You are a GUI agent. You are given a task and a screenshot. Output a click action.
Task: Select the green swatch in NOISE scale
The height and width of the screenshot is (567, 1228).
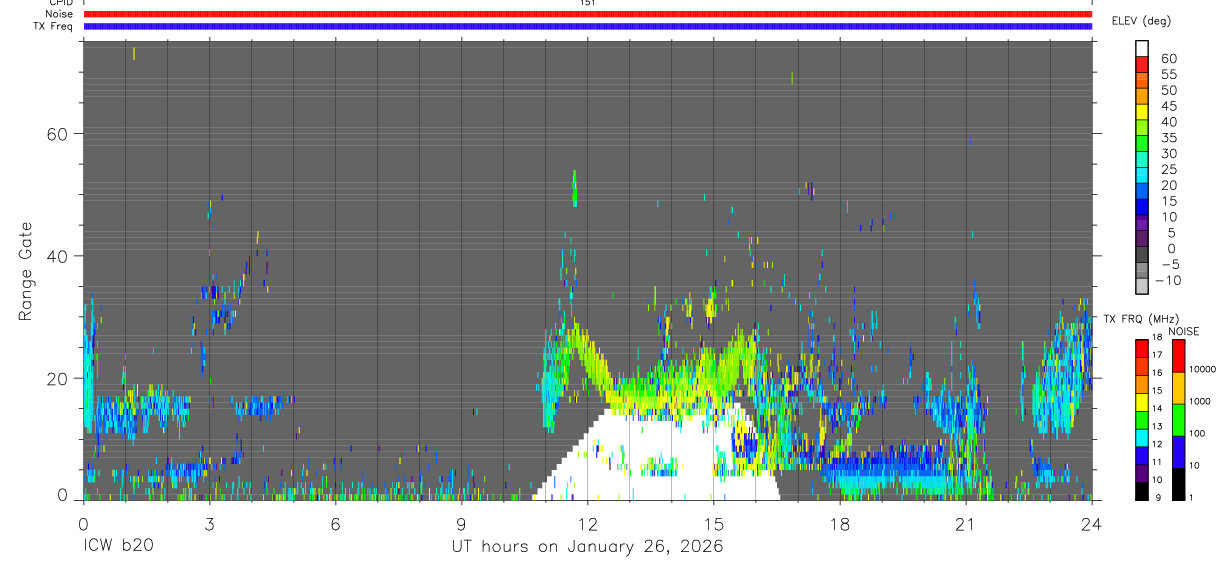pos(1178,420)
